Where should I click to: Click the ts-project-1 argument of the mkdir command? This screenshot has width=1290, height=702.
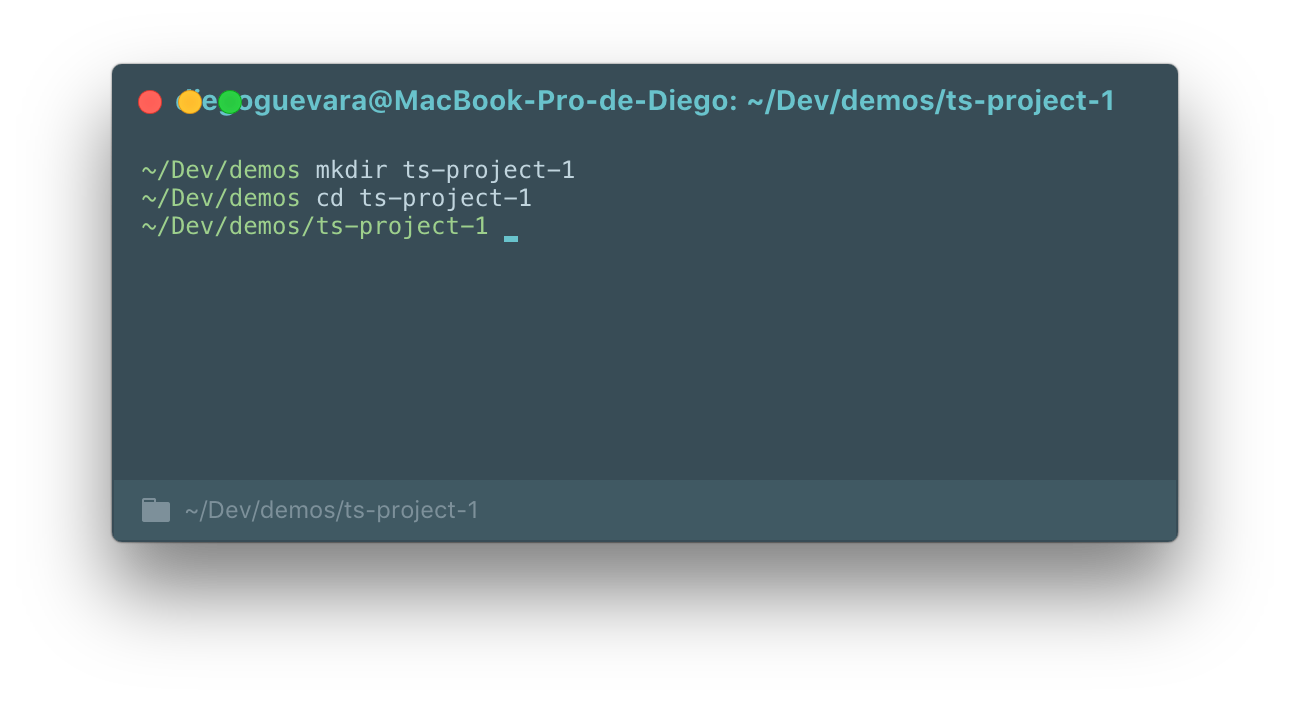click(x=488, y=169)
